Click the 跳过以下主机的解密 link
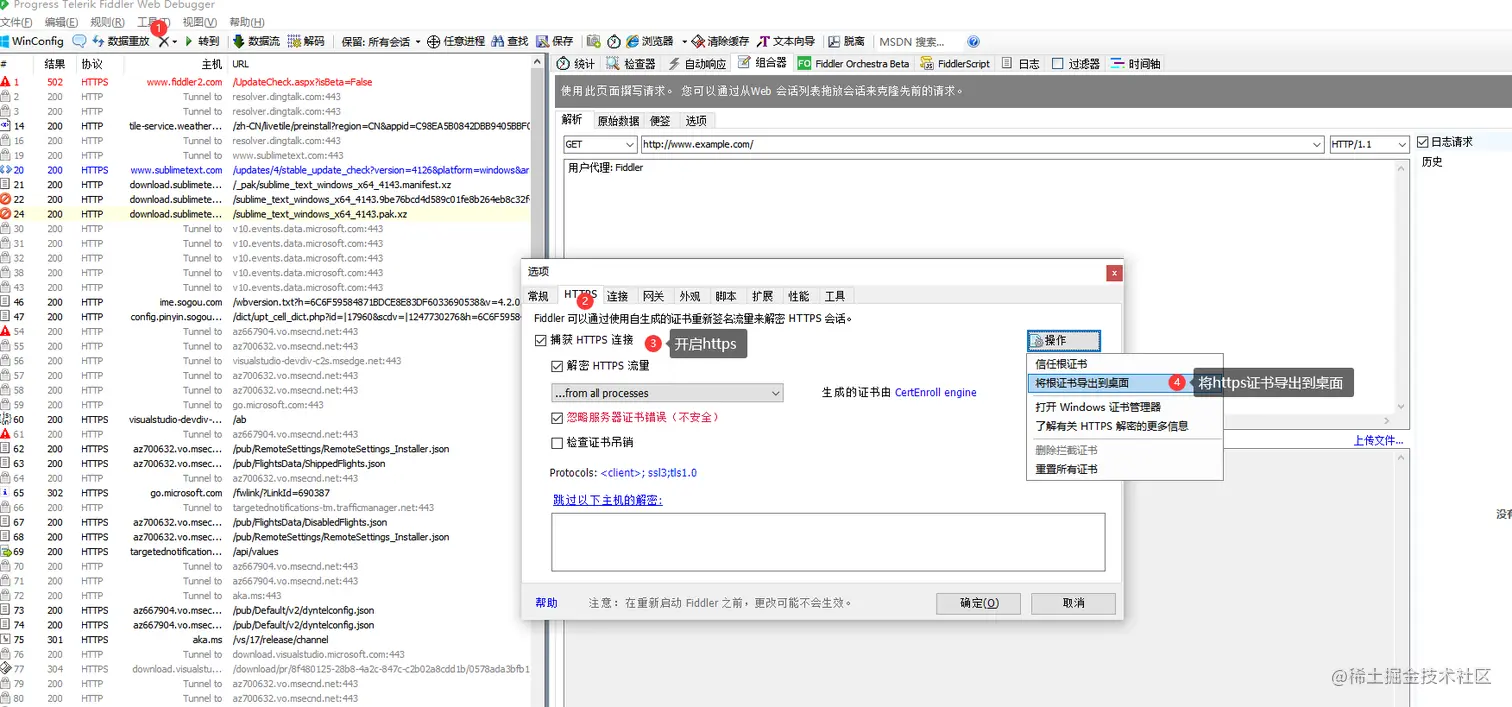This screenshot has height=707, width=1512. tap(607, 500)
